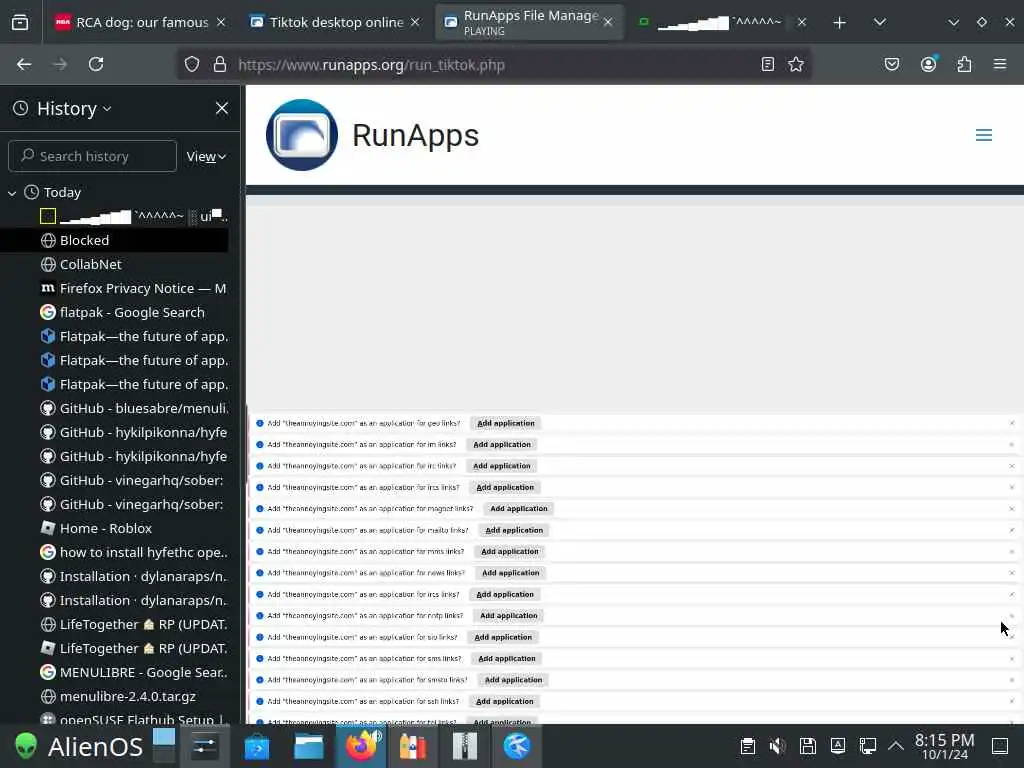The image size is (1024, 768).
Task: Open the Extensions puzzle icon
Action: coord(964,64)
